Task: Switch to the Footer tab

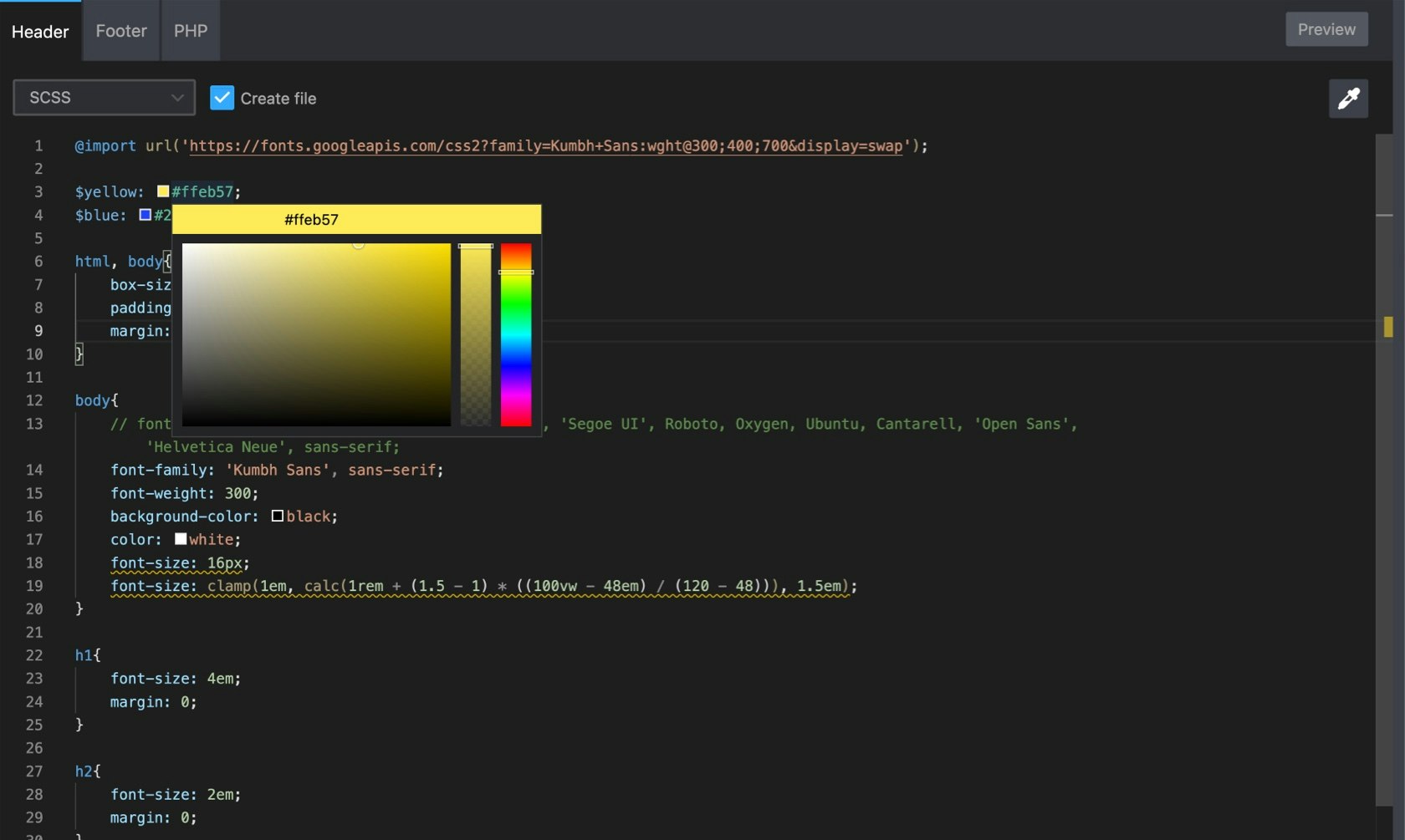Action: tap(120, 31)
